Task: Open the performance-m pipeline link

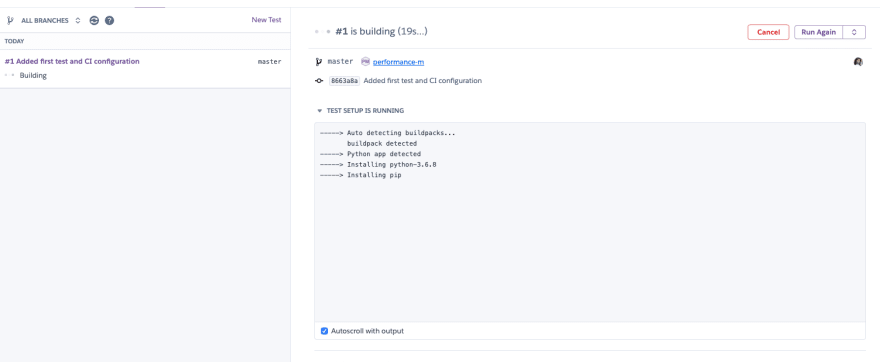Action: pyautogui.click(x=398, y=62)
